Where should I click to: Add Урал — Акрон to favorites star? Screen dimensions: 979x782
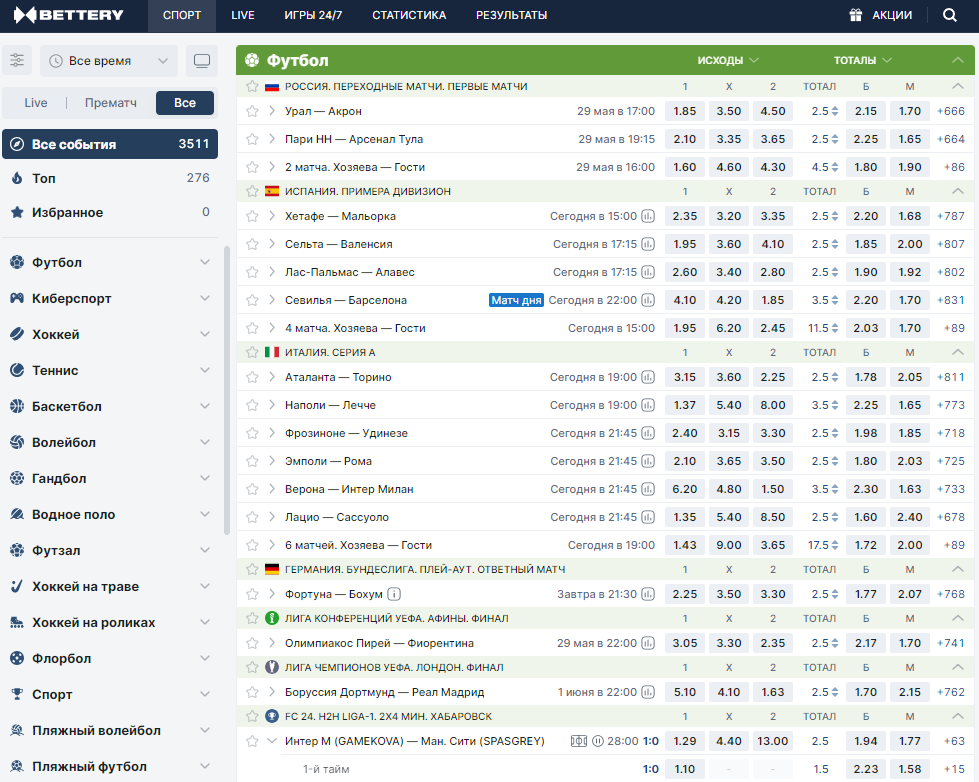coord(252,111)
